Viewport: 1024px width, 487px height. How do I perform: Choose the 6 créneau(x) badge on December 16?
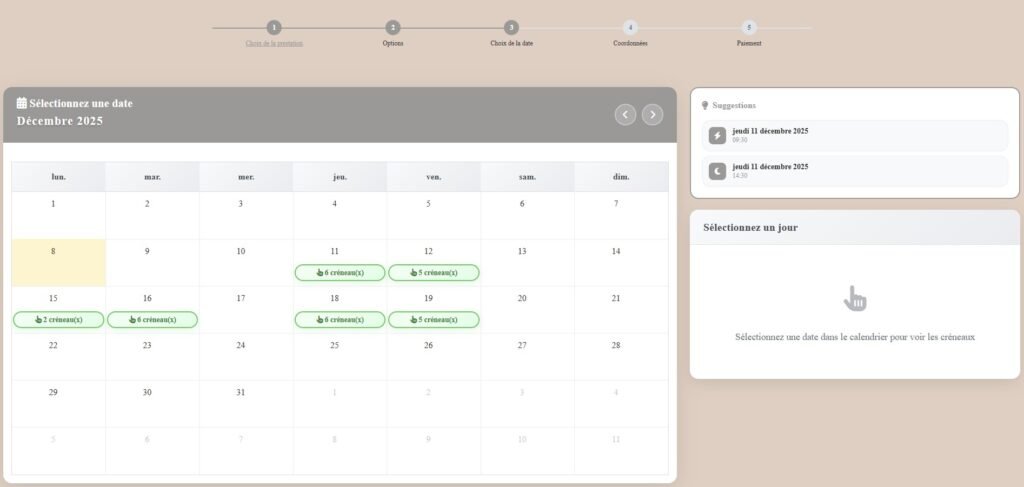[152, 320]
